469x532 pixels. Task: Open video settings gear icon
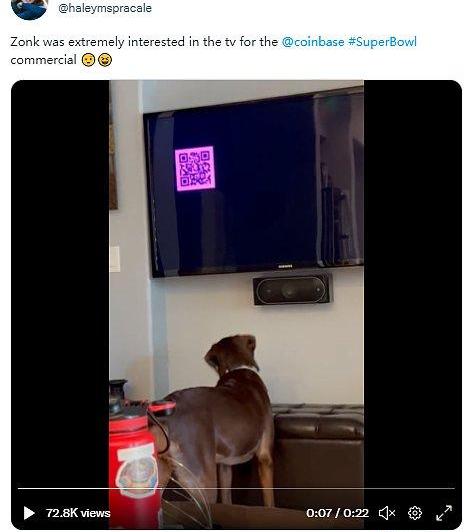(x=415, y=513)
